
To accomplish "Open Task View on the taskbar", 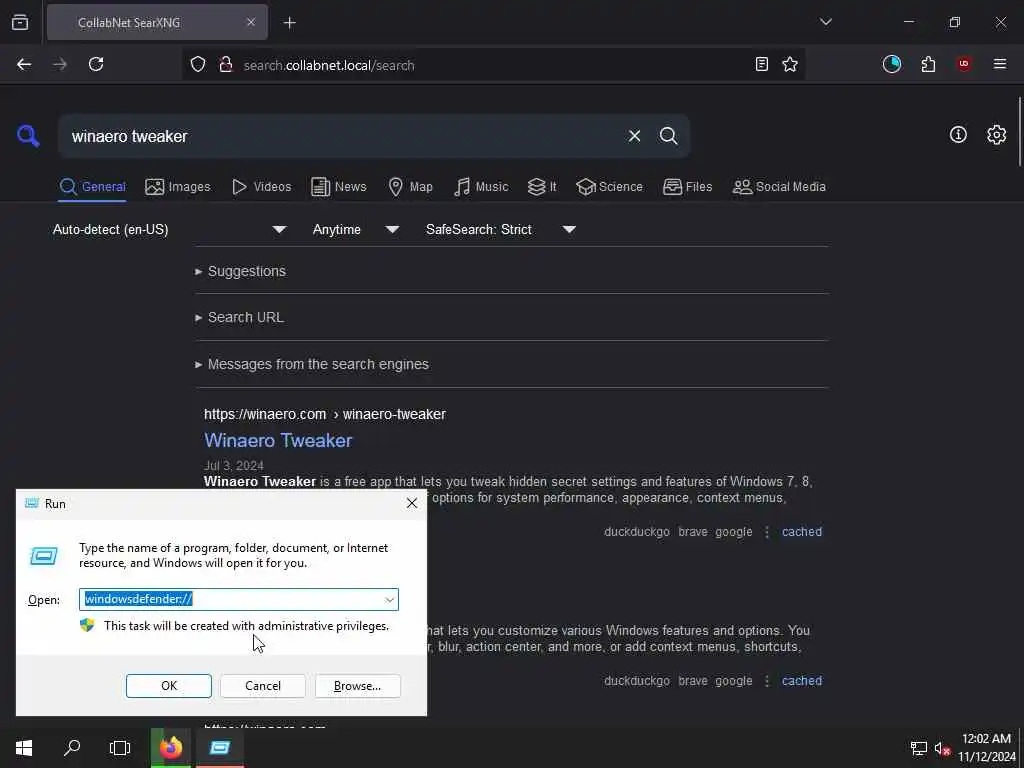I will pos(120,748).
